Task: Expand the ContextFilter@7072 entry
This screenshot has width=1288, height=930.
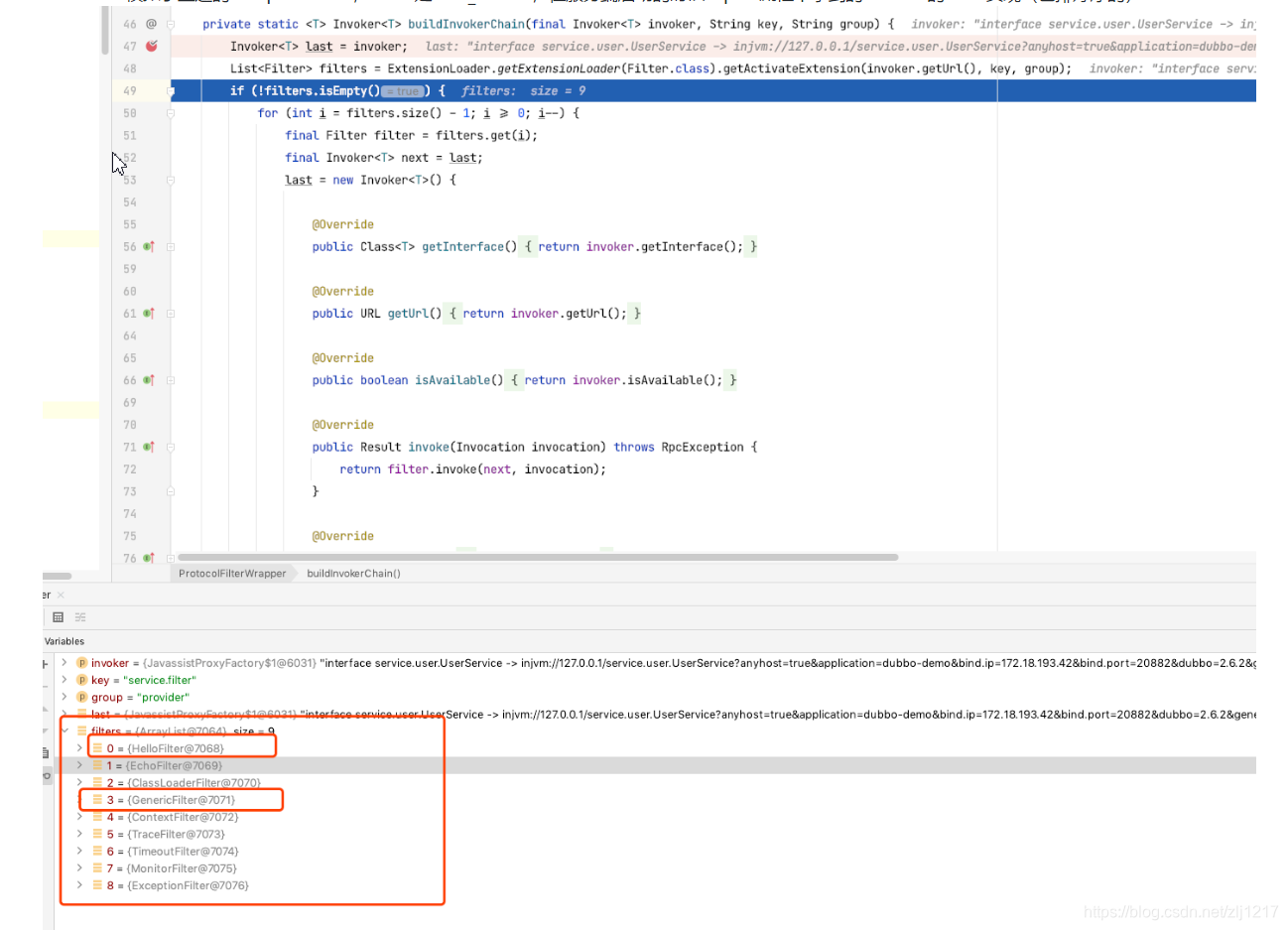Action: pos(80,817)
